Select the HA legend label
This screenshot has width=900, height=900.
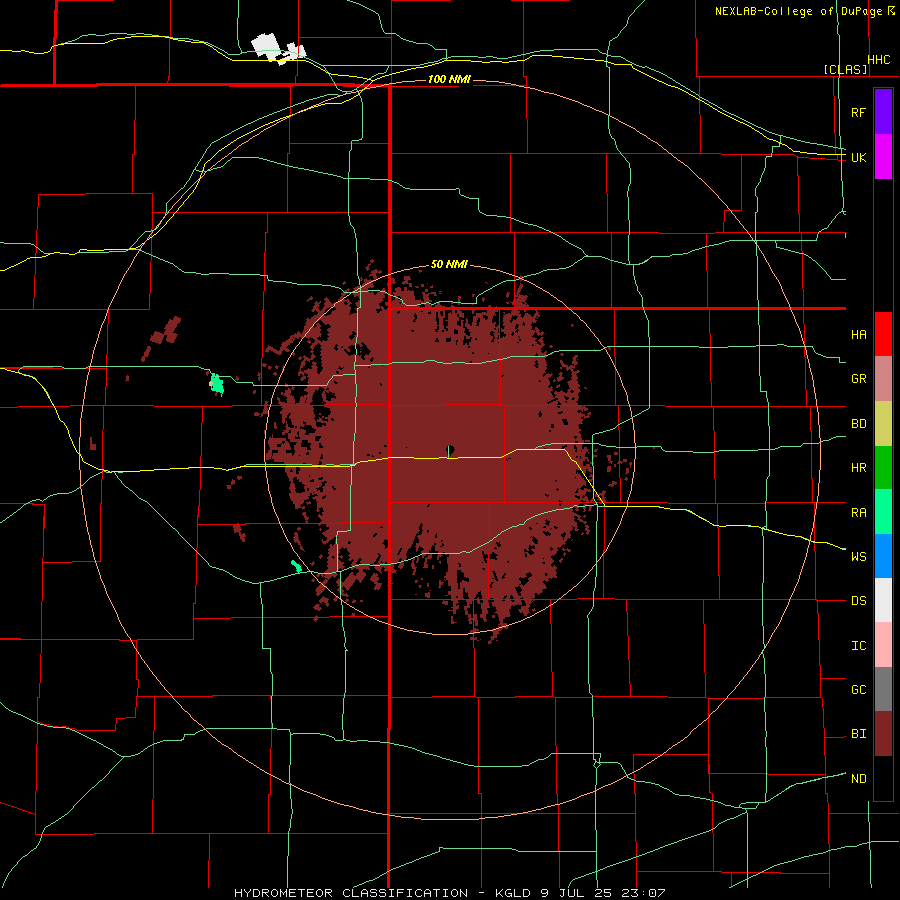coord(859,334)
